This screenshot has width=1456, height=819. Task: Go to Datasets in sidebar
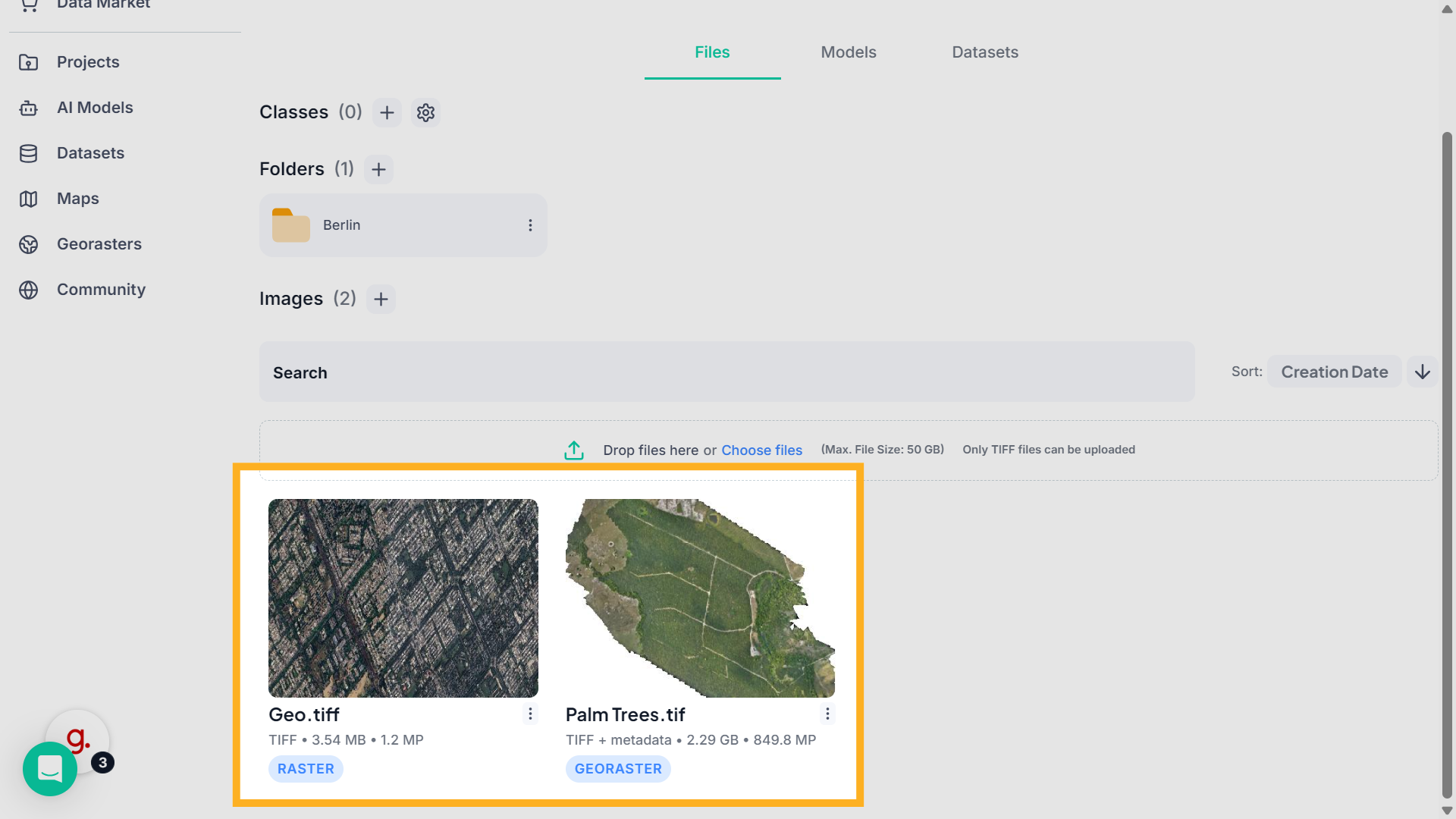(x=90, y=153)
